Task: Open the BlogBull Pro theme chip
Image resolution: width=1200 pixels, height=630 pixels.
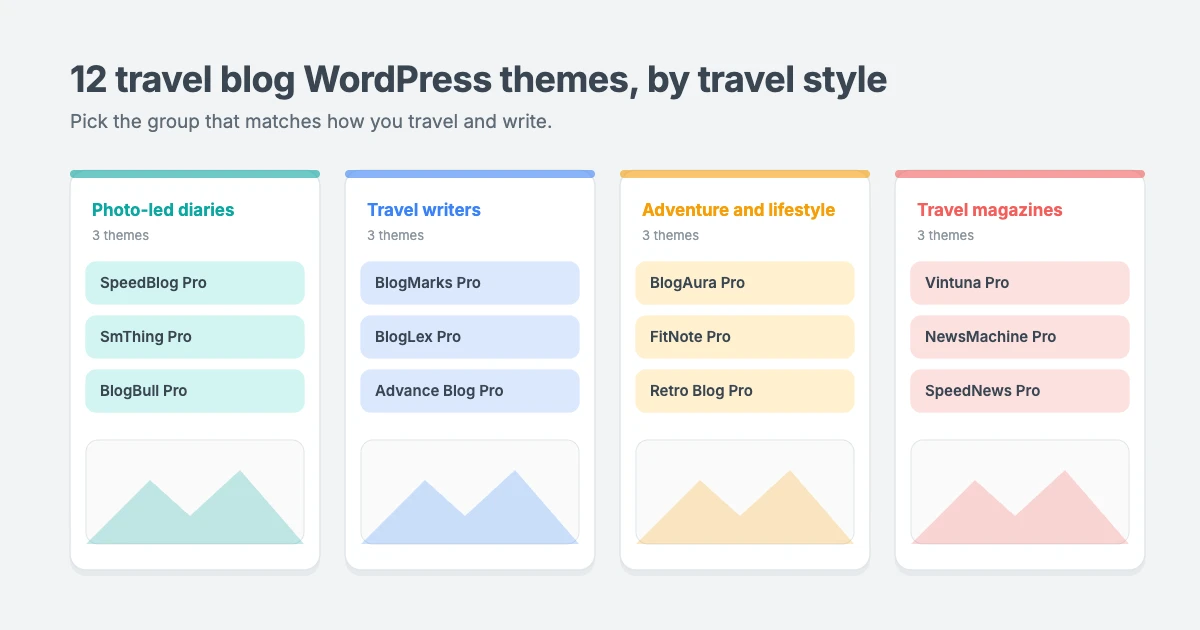Action: click(195, 391)
